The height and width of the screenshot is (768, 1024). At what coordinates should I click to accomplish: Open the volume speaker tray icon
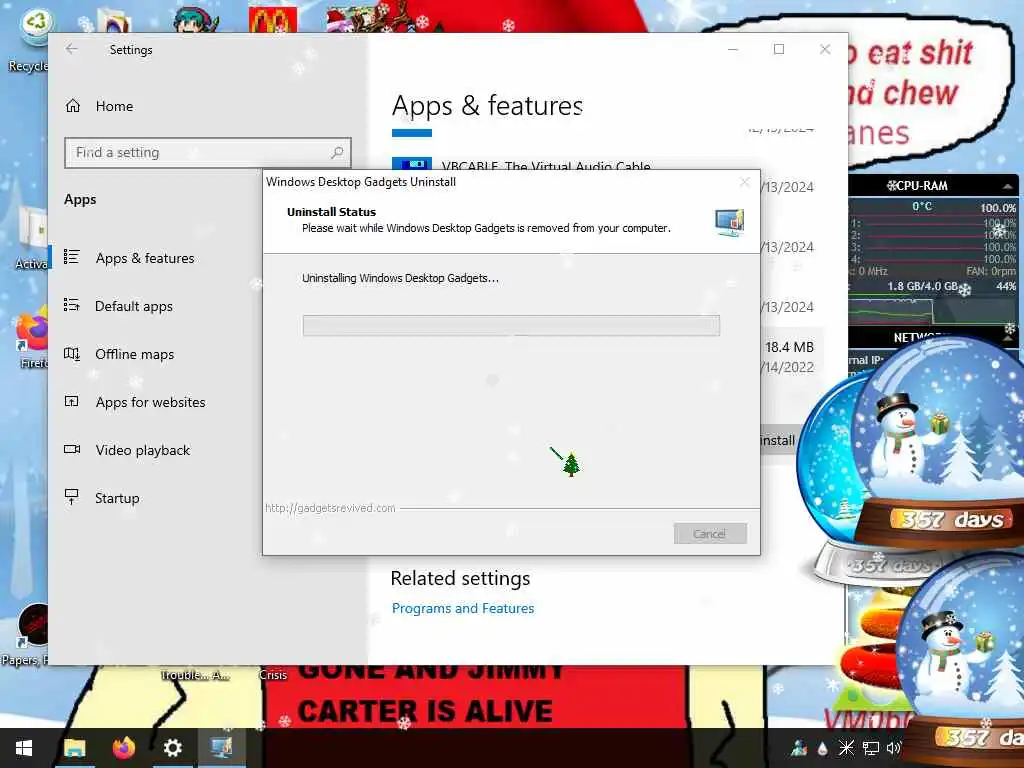pos(894,748)
